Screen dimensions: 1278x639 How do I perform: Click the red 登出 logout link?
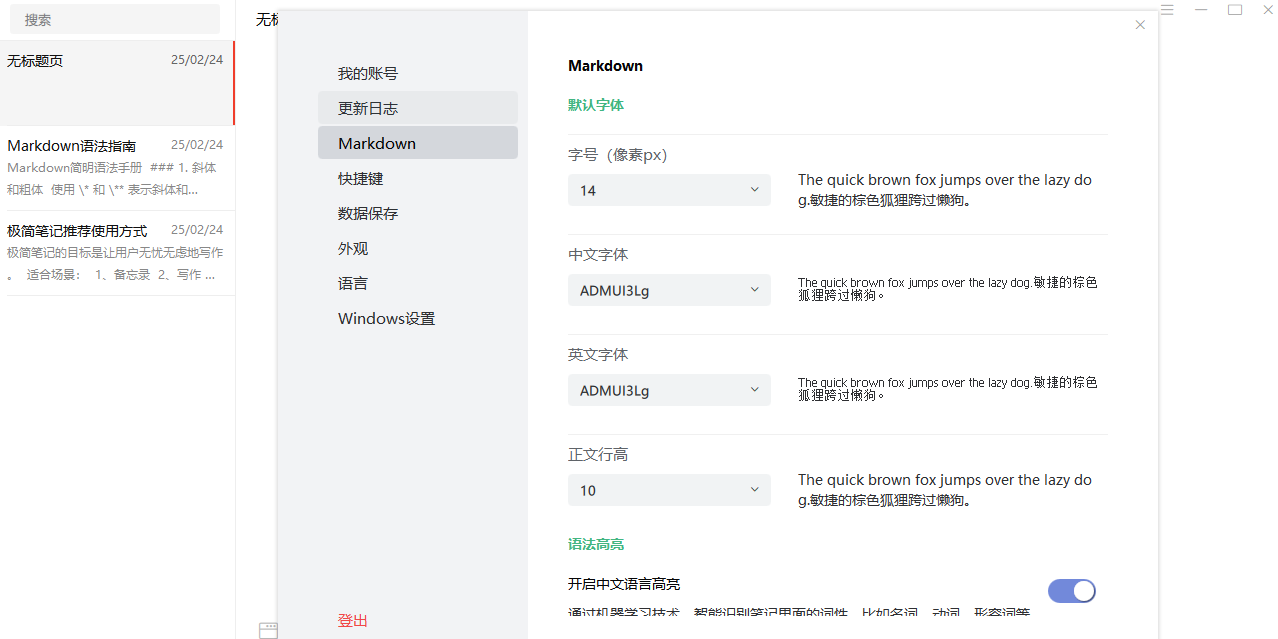point(353,620)
